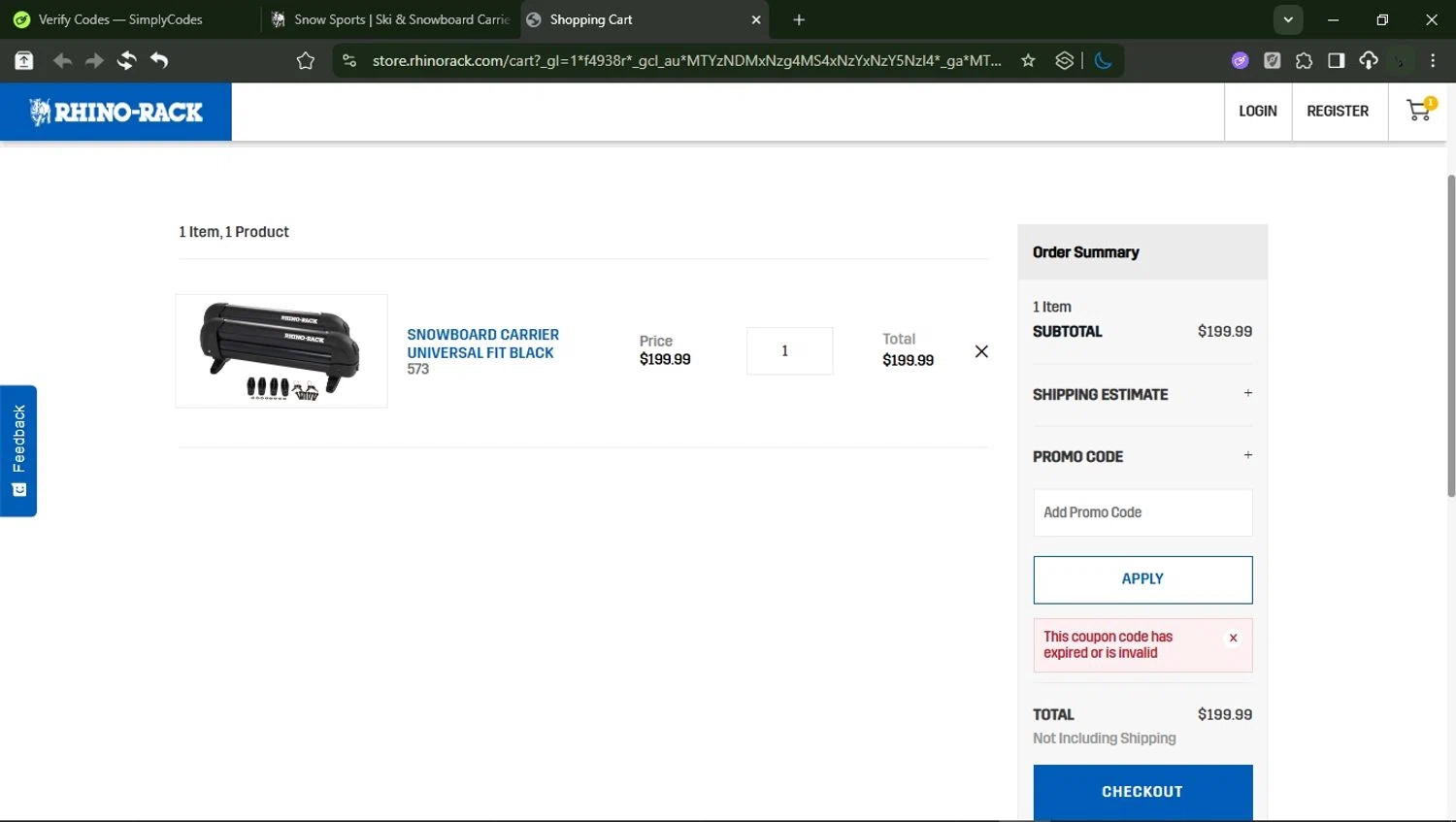Open the Feedback side tab
Screen dimensions: 1456x822
click(18, 450)
